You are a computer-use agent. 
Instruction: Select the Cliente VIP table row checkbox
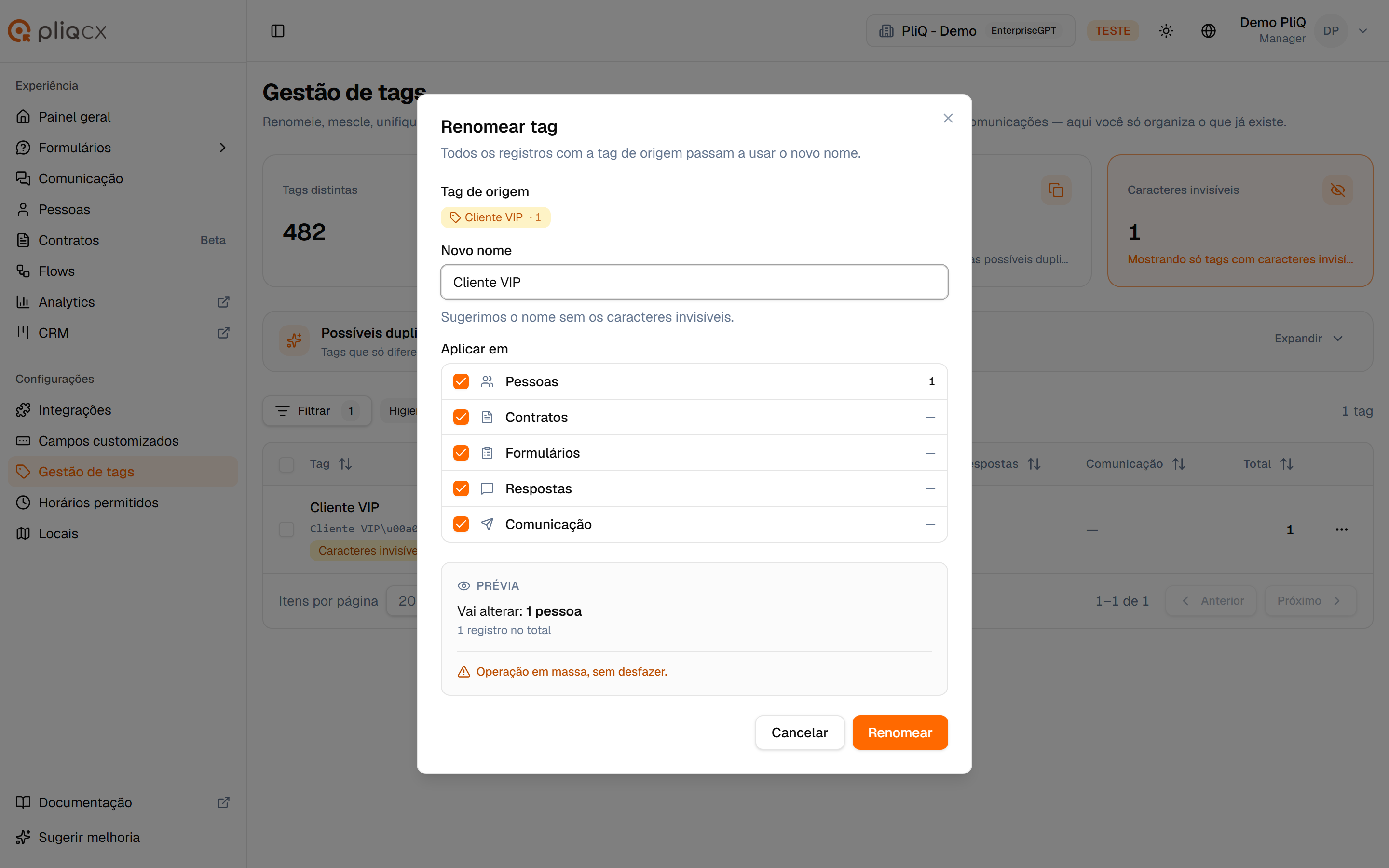coord(286,529)
